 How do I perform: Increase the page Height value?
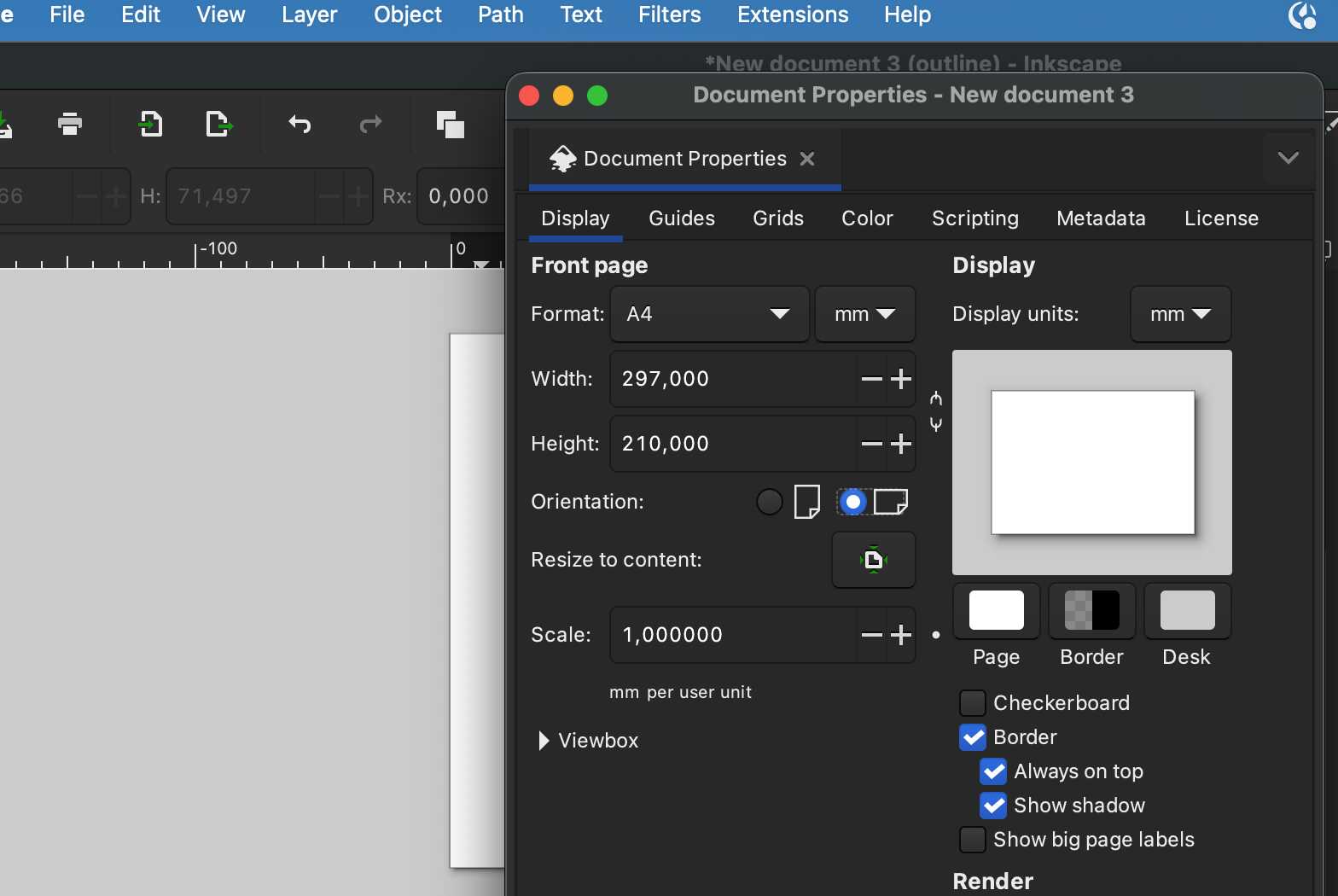(901, 444)
